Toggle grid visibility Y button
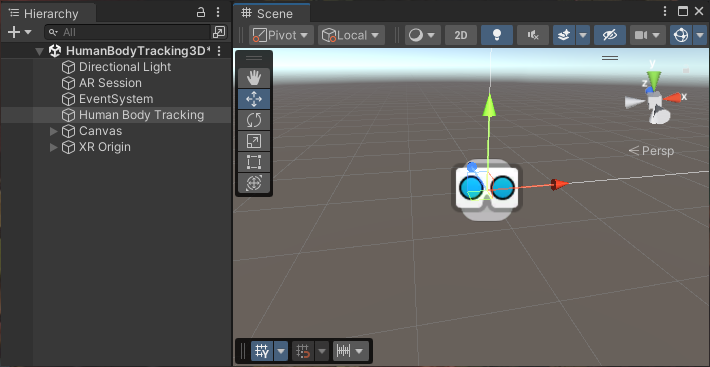 click(262, 351)
